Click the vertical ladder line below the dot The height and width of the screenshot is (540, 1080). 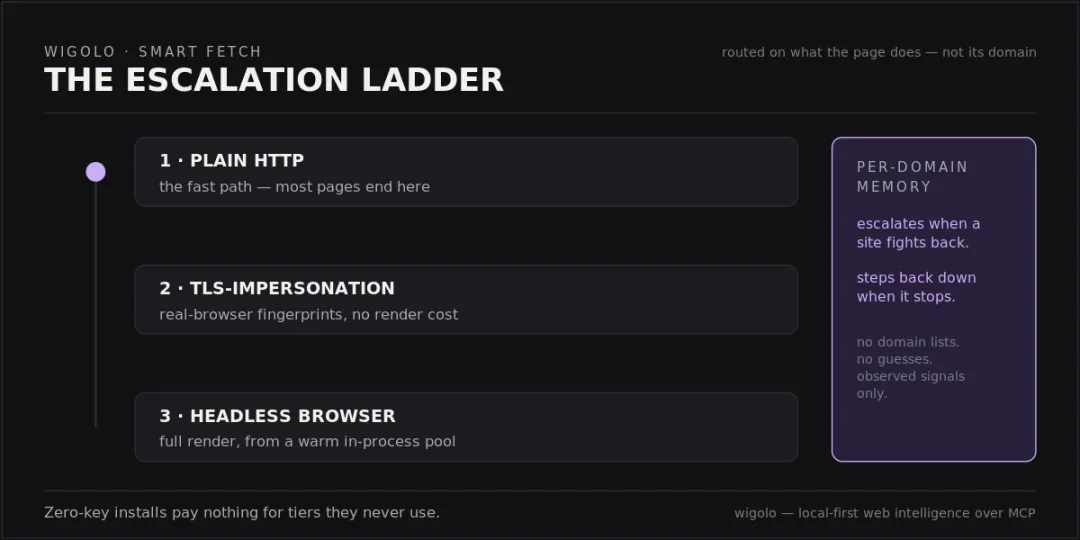pos(96,305)
